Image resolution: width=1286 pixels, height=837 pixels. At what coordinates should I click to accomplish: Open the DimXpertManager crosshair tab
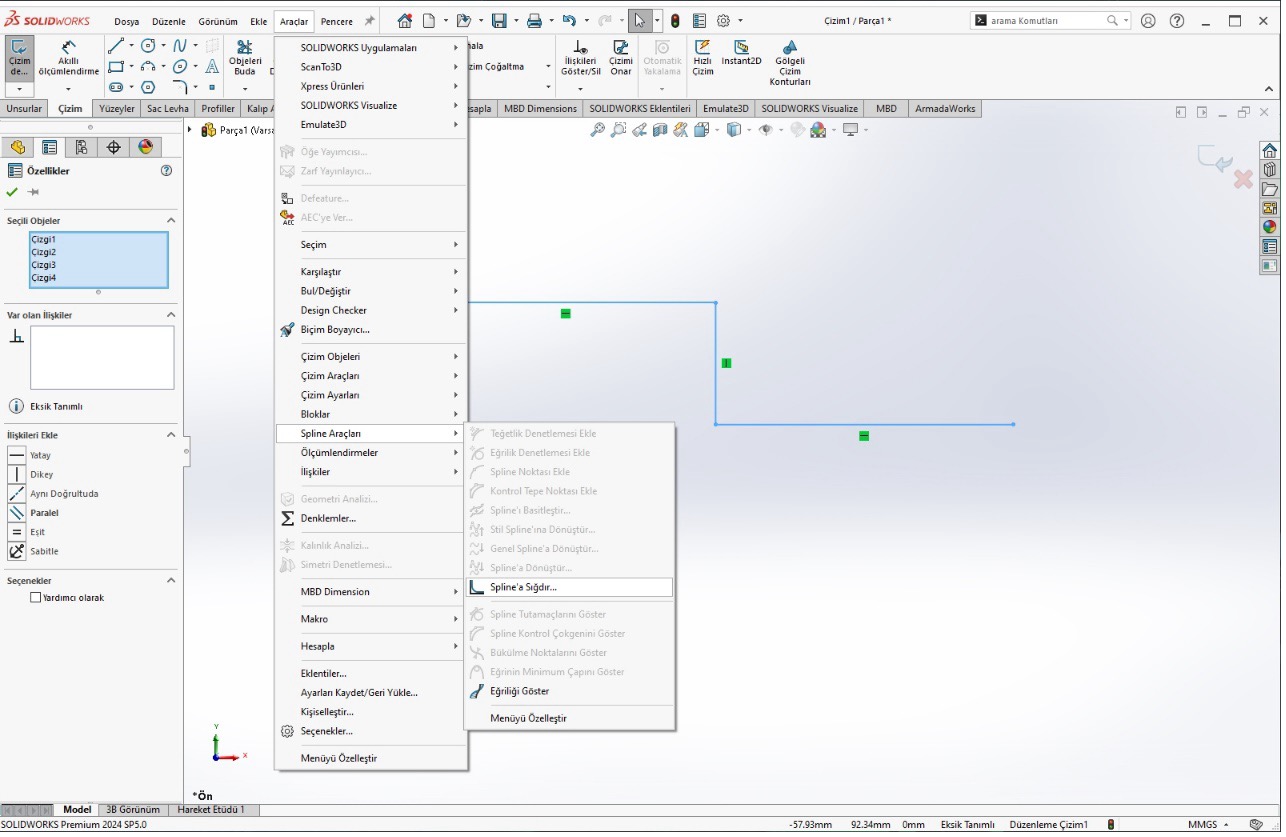pos(113,147)
